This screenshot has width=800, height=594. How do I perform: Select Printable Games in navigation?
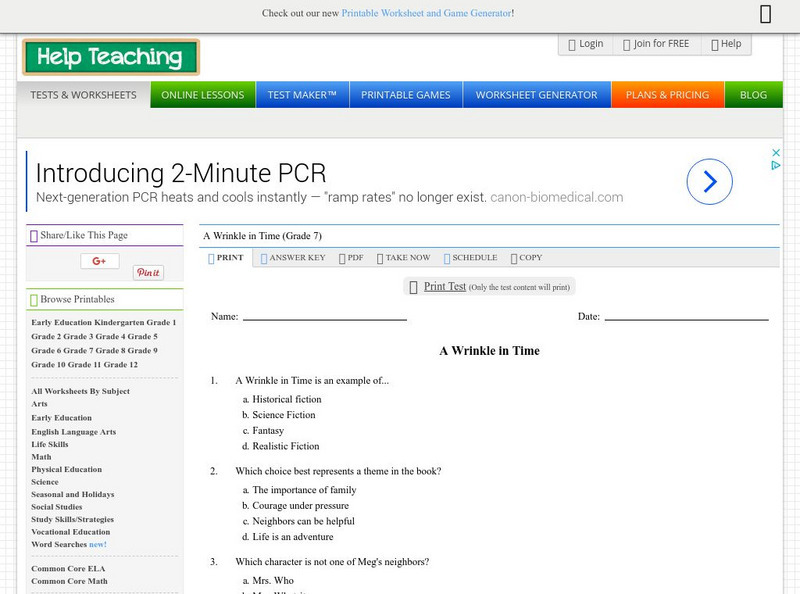tap(406, 95)
